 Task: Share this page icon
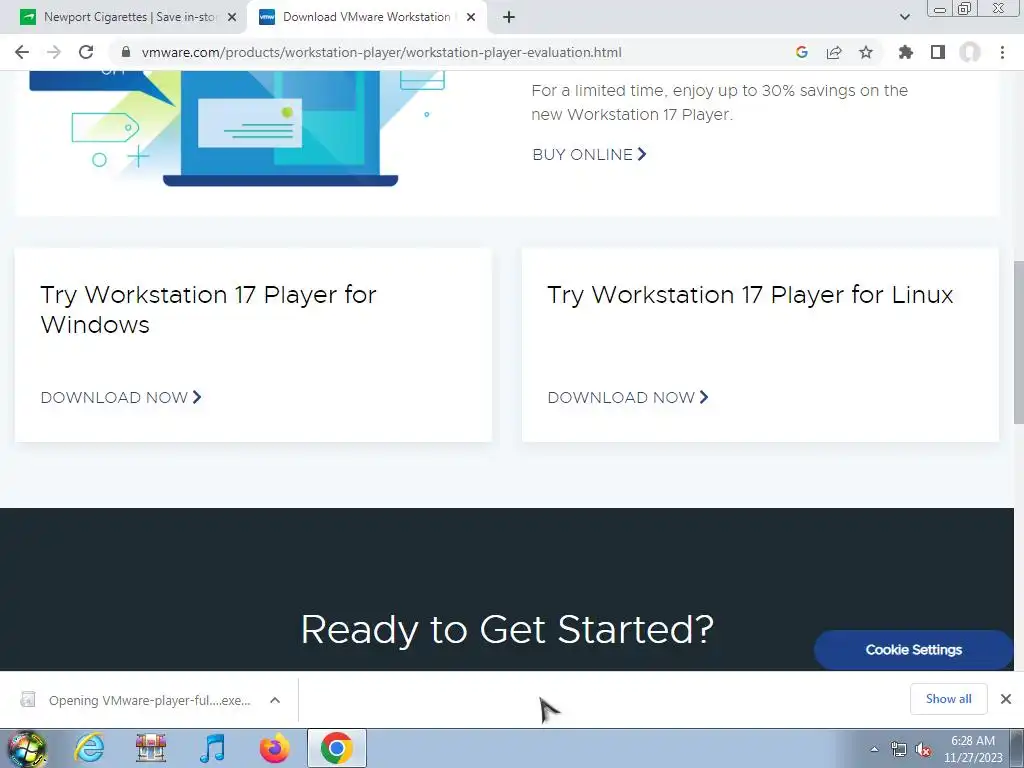point(834,52)
